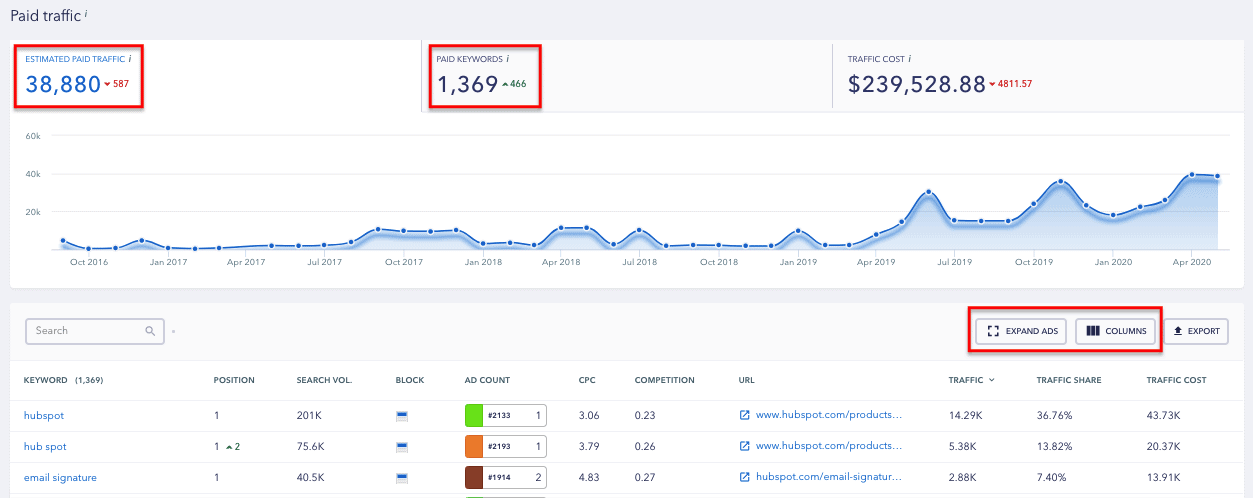Open external link icon for hubspot row
This screenshot has width=1253, height=498.
(744, 414)
